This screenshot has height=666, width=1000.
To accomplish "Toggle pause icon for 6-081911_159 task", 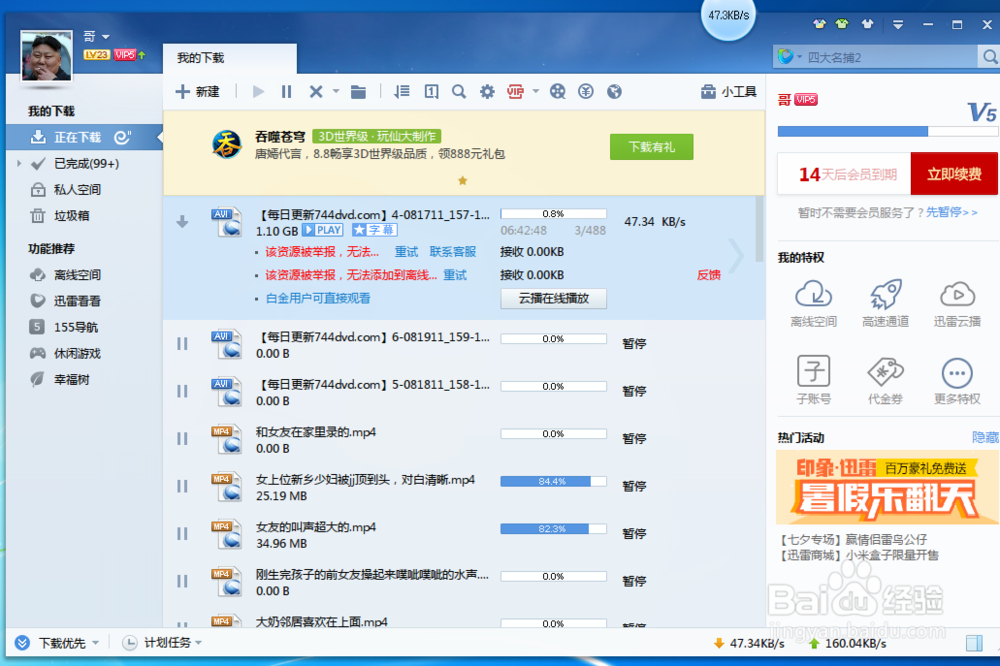I will point(182,344).
